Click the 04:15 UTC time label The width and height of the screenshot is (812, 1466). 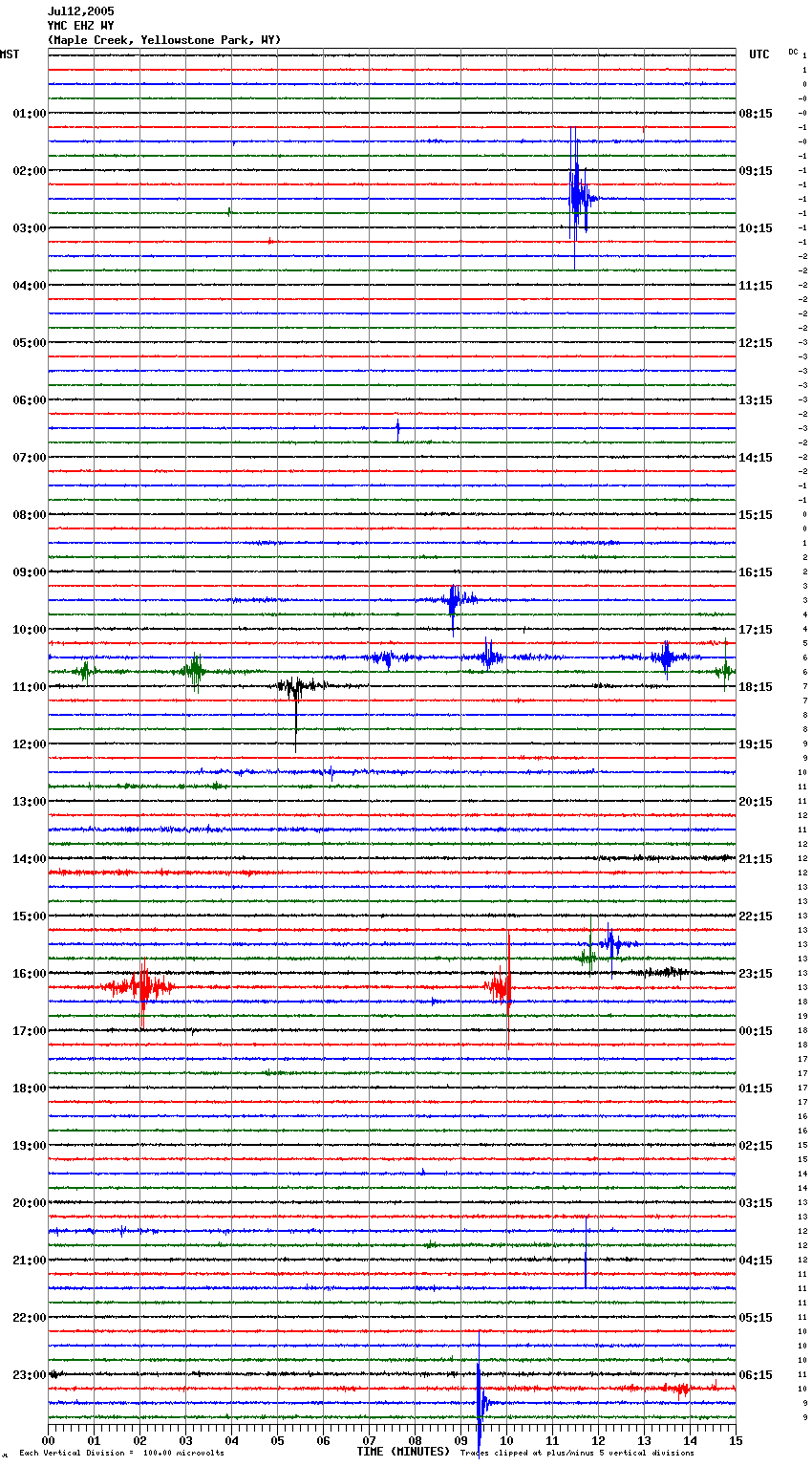756,1261
